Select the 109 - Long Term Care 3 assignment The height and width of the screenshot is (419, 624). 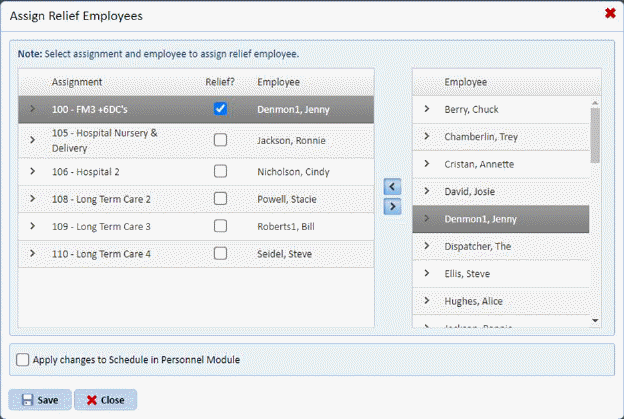(x=101, y=226)
